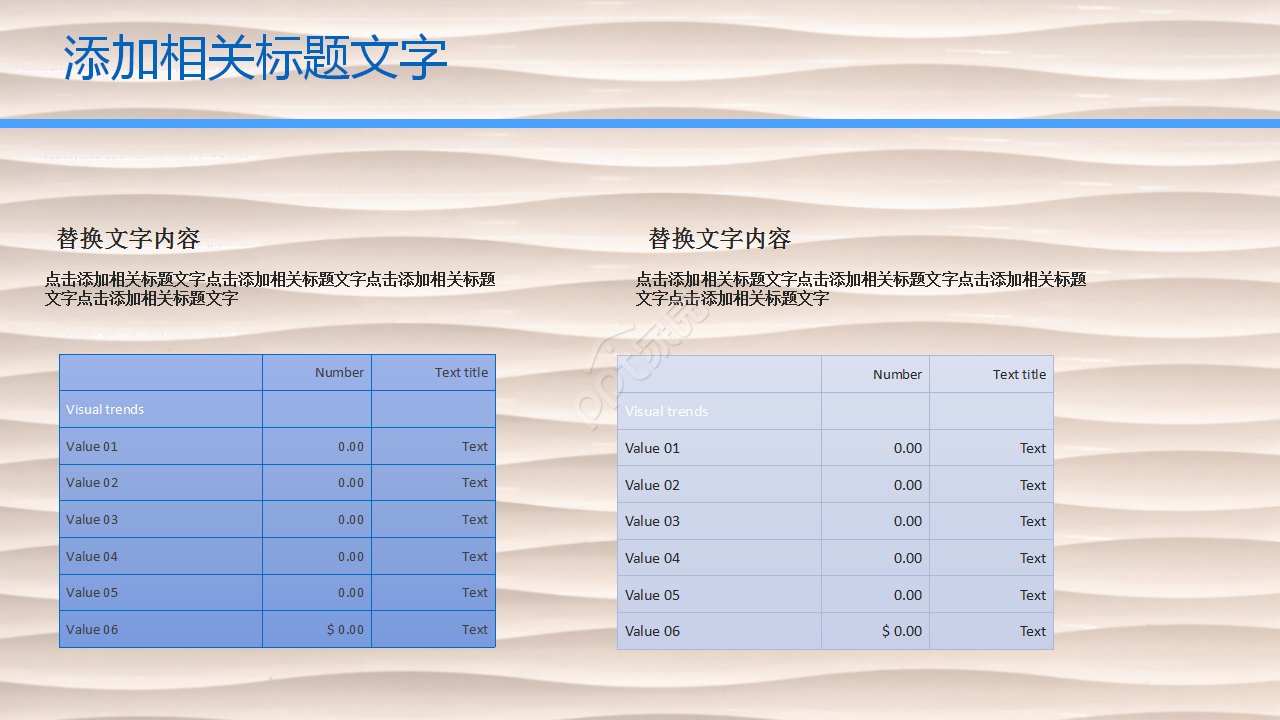
Task: Click the Text title header in right table
Action: (1022, 375)
